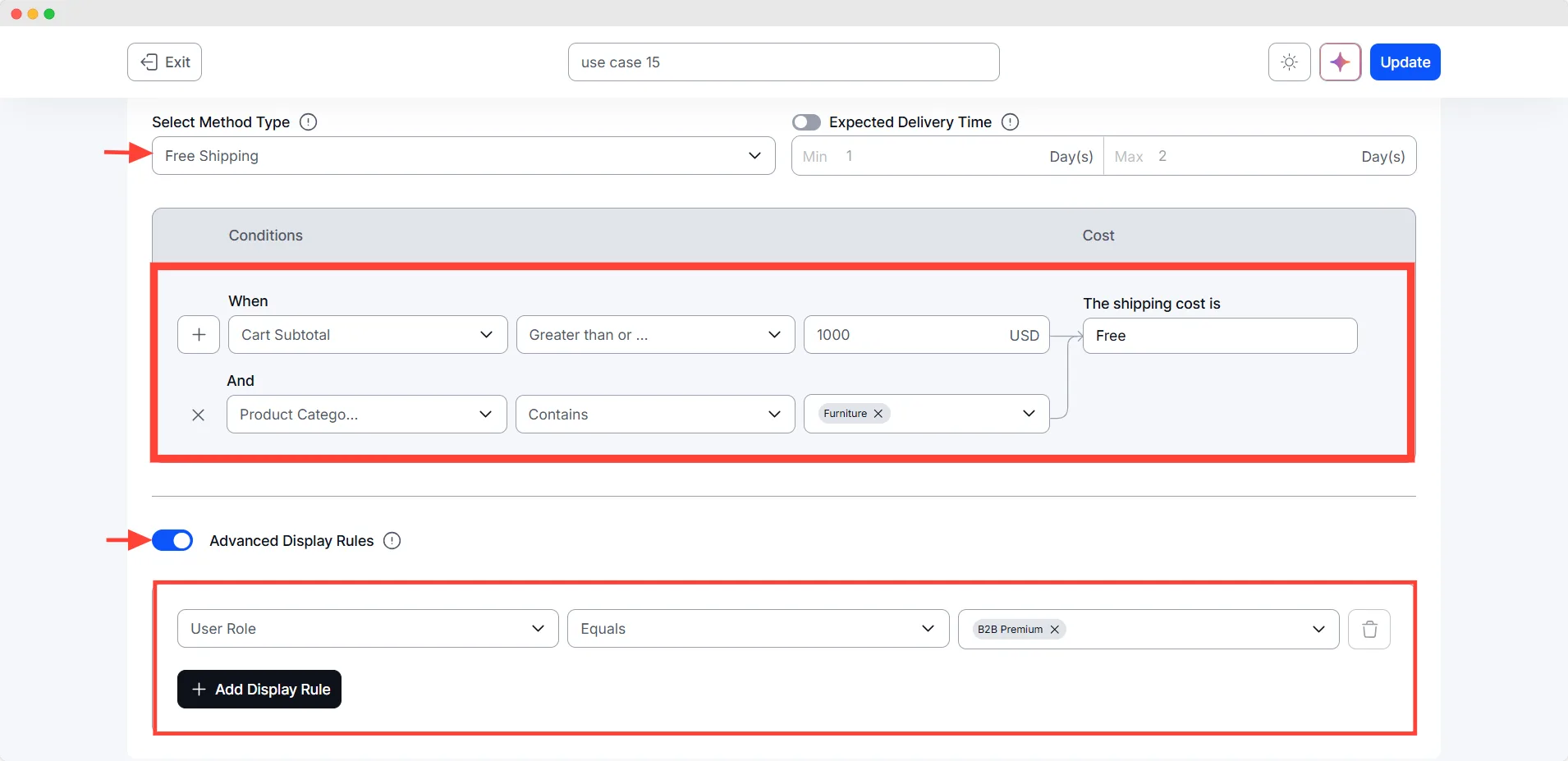Screen dimensions: 1568x761
Task: Disable the Advanced Display Rules toggle
Action: coord(172,540)
